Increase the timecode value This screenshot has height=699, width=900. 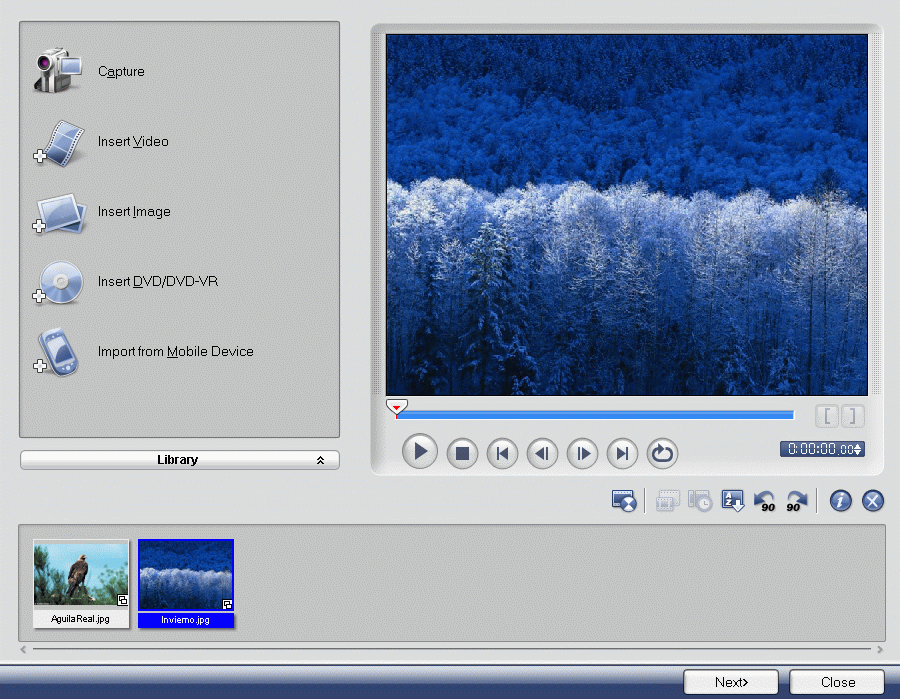pos(858,445)
